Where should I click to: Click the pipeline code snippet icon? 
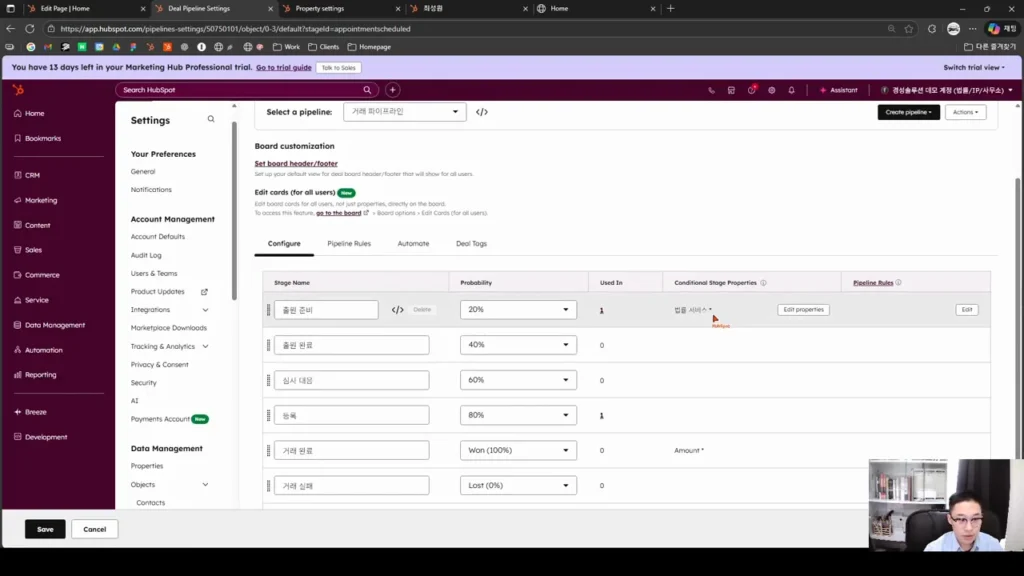click(482, 112)
